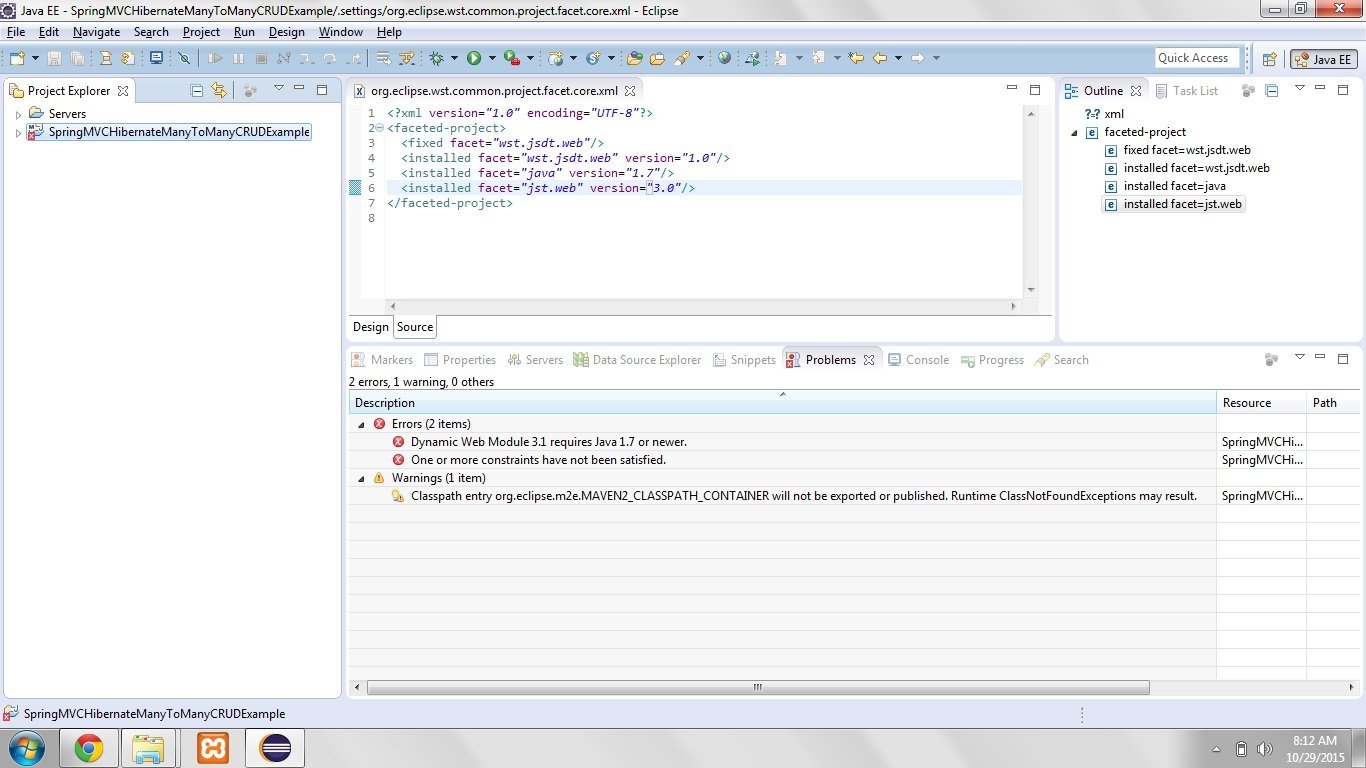This screenshot has height=768, width=1366.
Task: Toggle Link with Editor in Project Explorer
Action: pos(219,90)
